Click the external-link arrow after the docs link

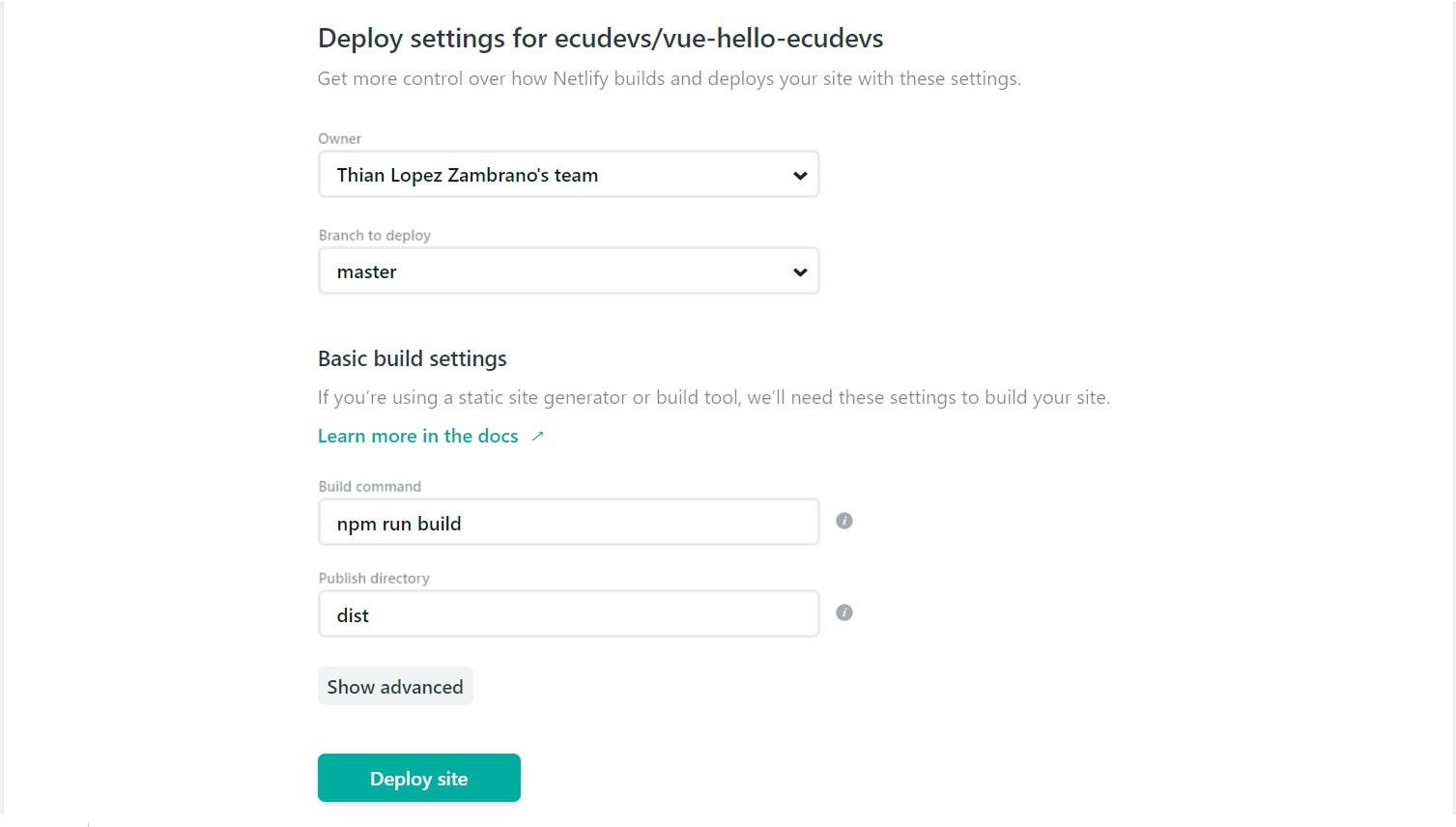[539, 435]
